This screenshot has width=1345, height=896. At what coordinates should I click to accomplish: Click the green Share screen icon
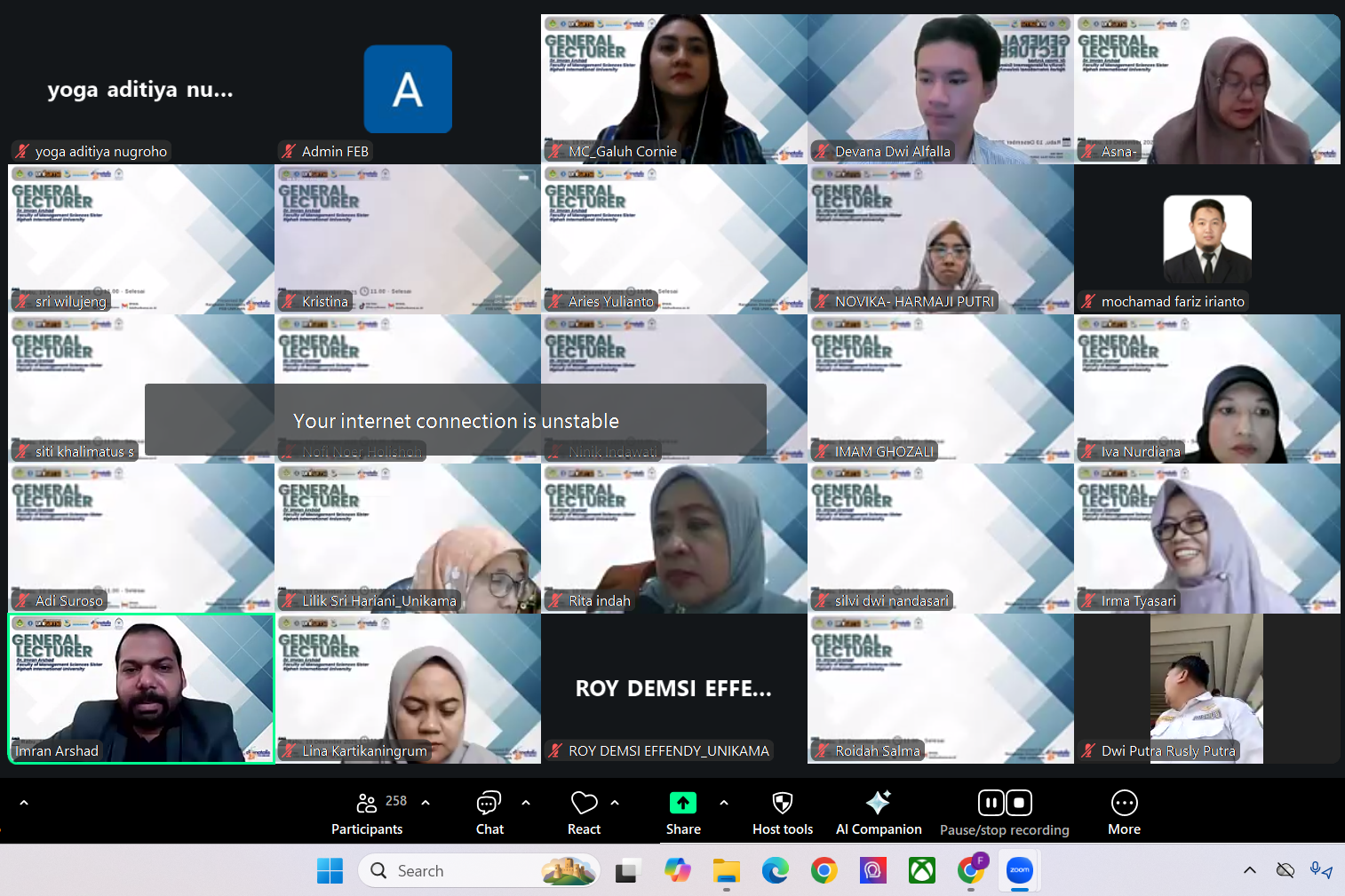[682, 803]
